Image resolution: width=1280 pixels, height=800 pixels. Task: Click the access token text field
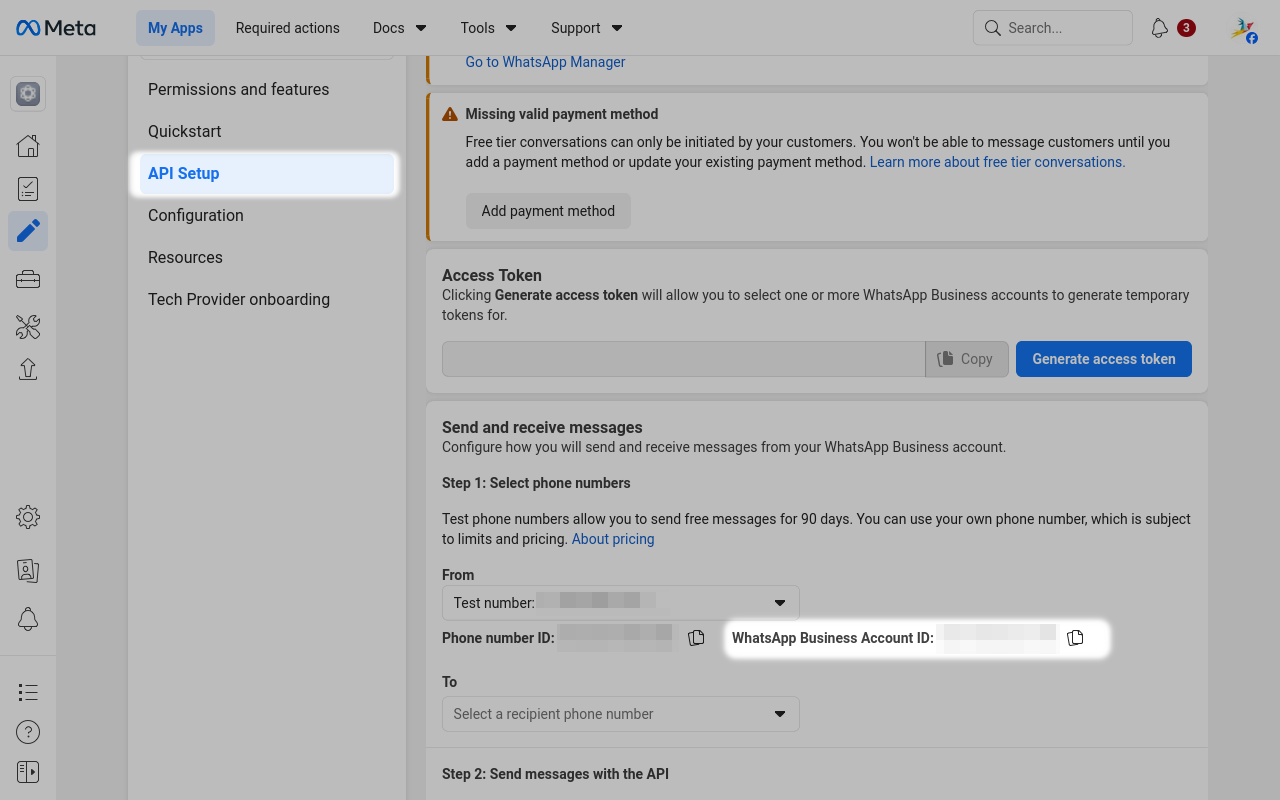coord(684,359)
